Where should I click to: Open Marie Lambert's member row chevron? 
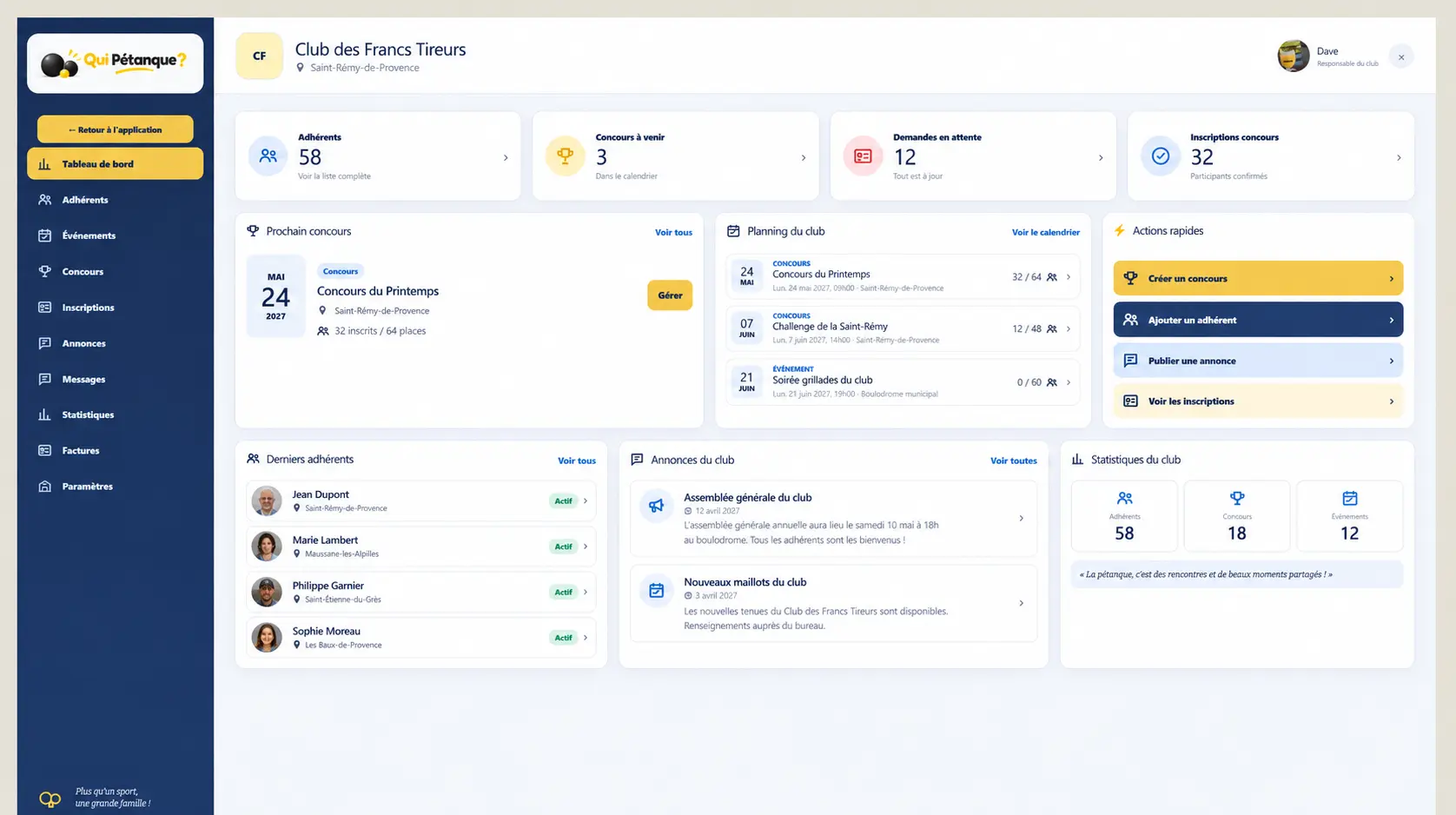pos(586,547)
